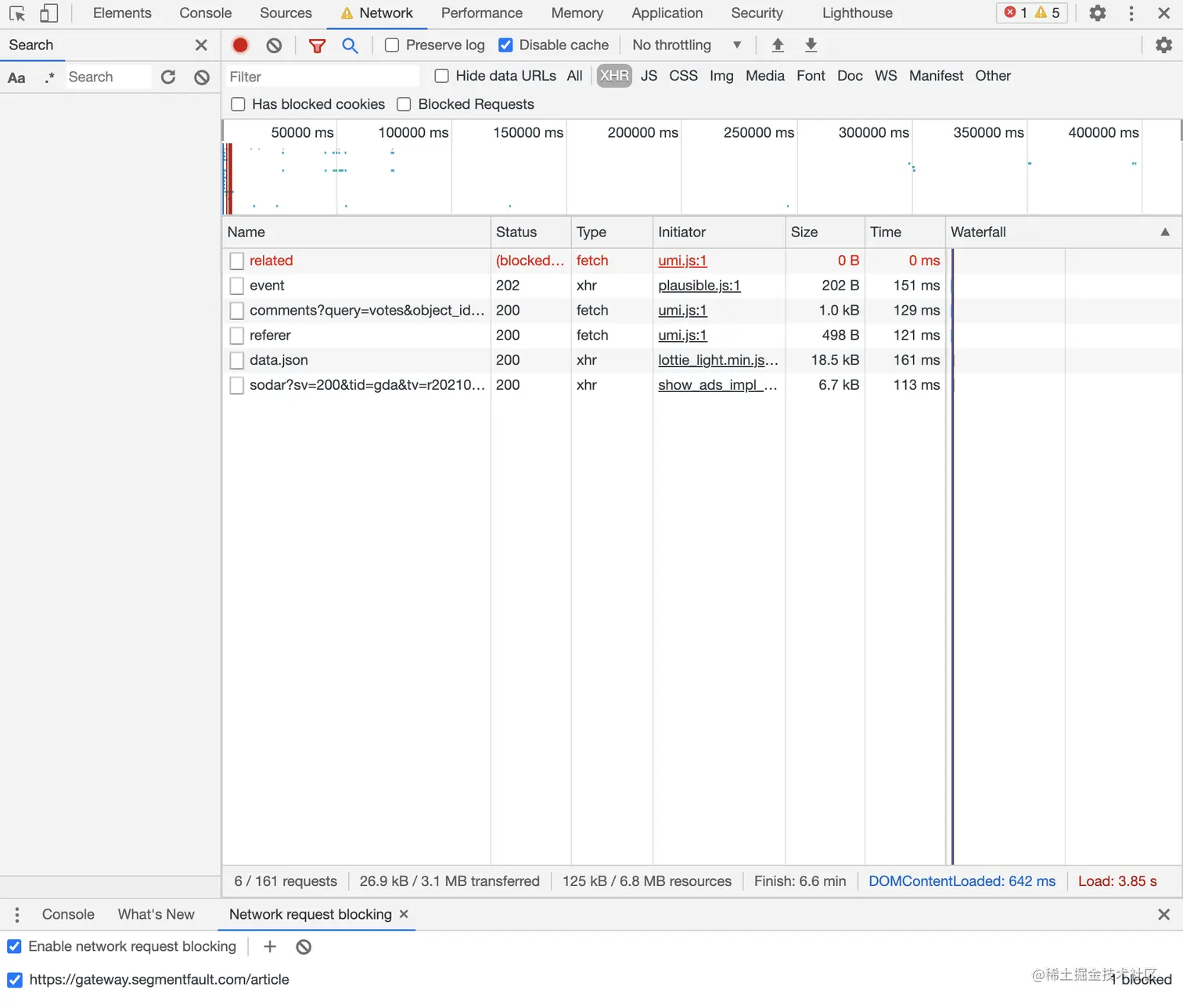1183x1008 pixels.
Task: Open the Security tab
Action: [x=757, y=13]
